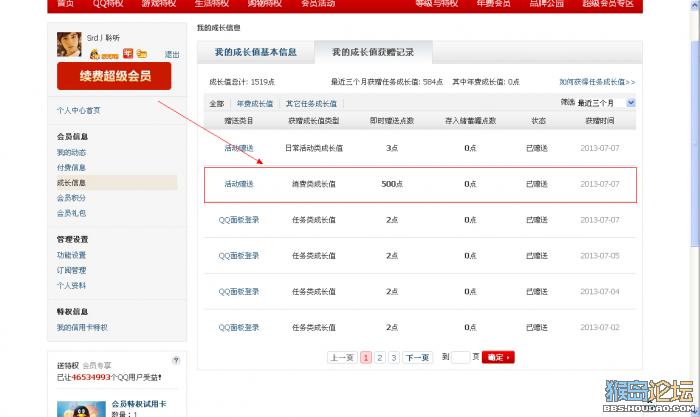
Task: Click QQ面板登录 link dated 2013-07-02
Action: tap(239, 327)
